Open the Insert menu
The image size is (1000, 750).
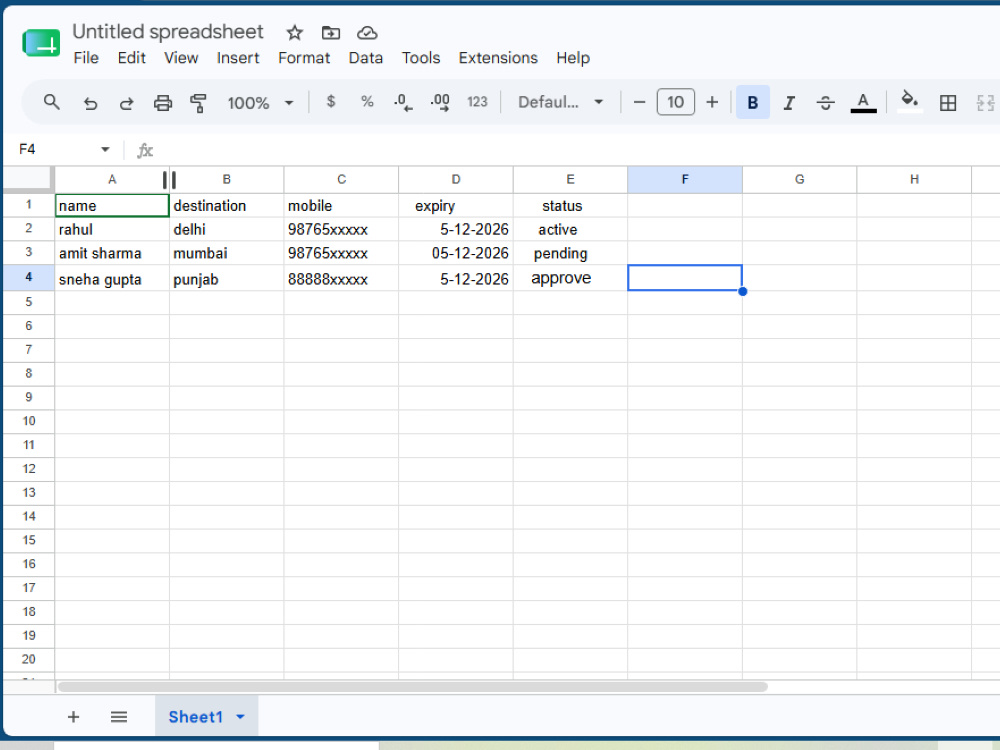tap(238, 58)
